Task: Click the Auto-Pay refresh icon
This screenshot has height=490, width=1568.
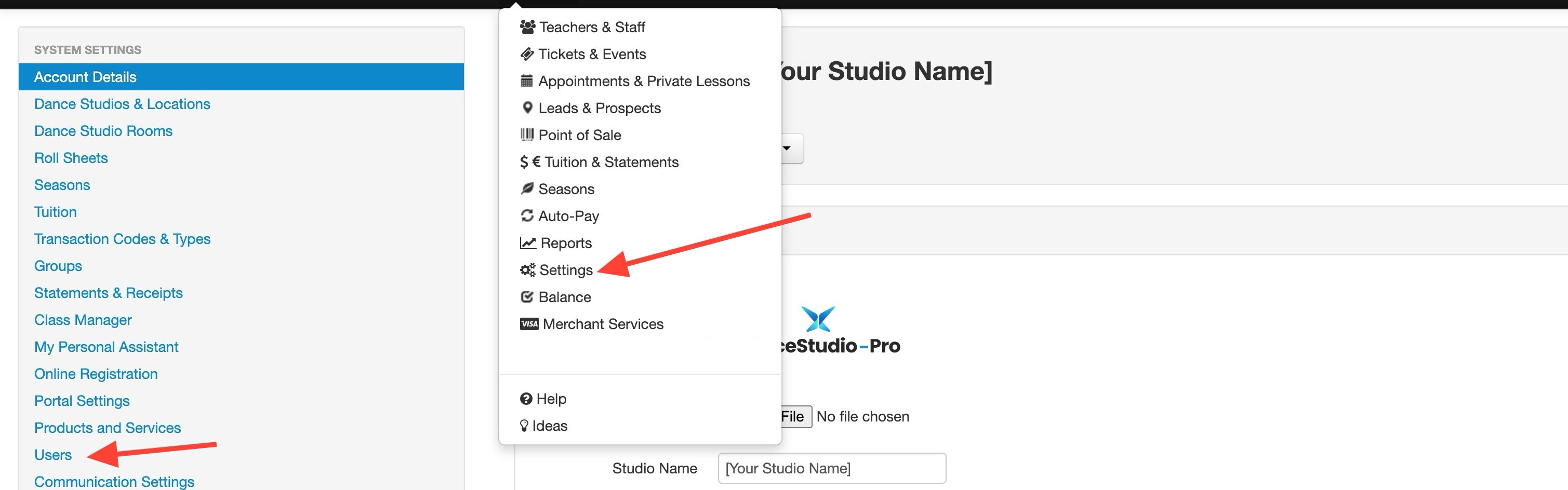Action: point(527,216)
